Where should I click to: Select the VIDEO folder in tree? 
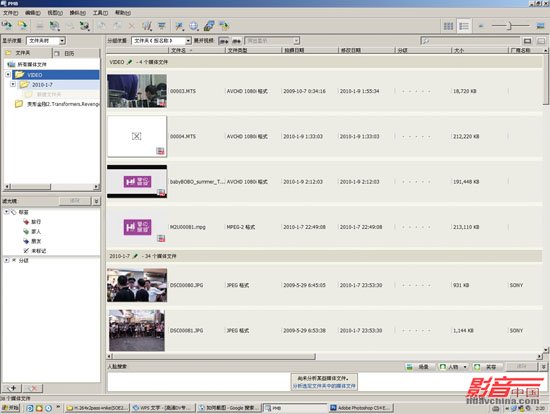[56, 75]
